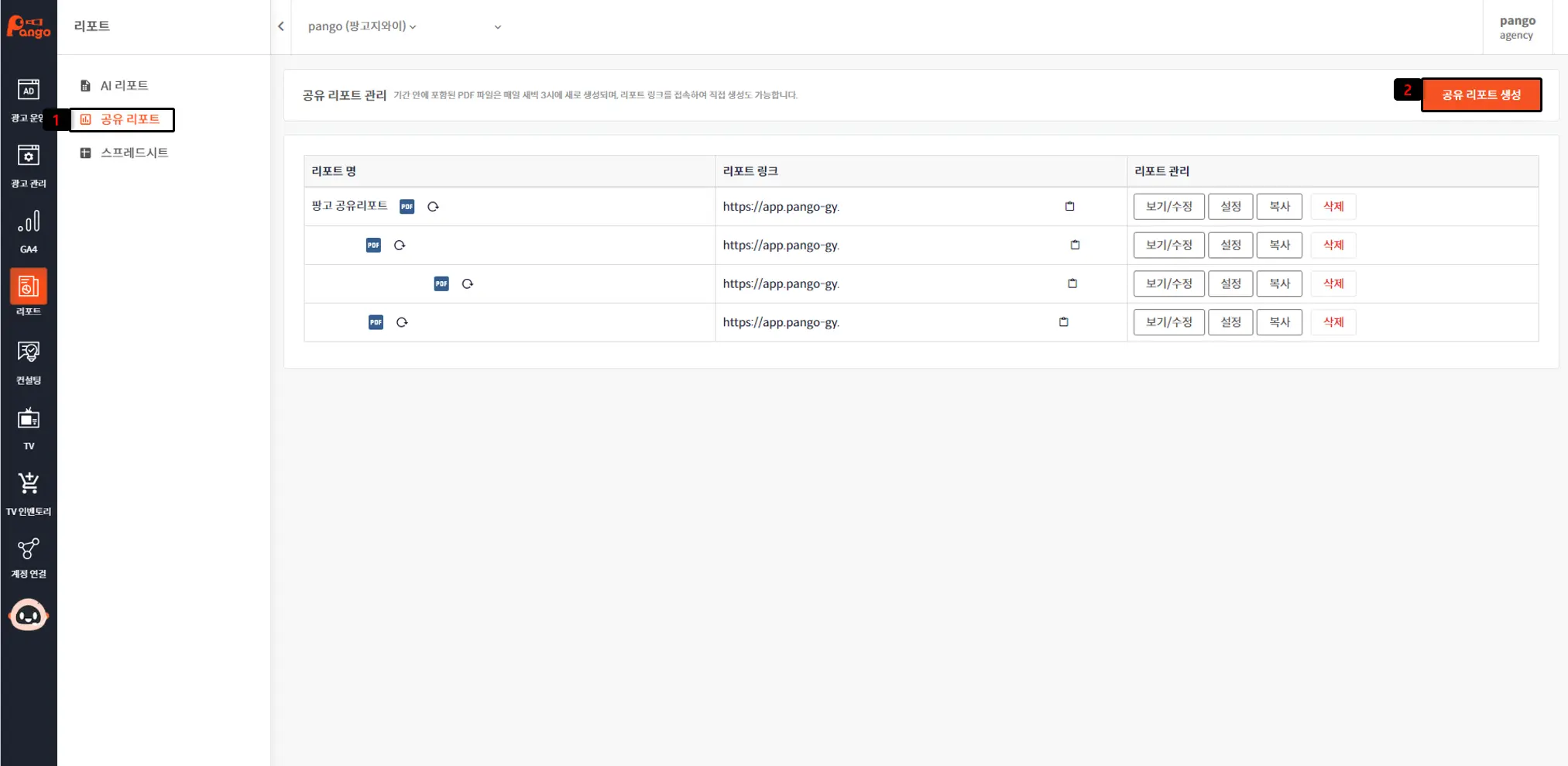The width and height of the screenshot is (1568, 766).
Task: Copy the first report link to clipboard
Action: click(1069, 206)
